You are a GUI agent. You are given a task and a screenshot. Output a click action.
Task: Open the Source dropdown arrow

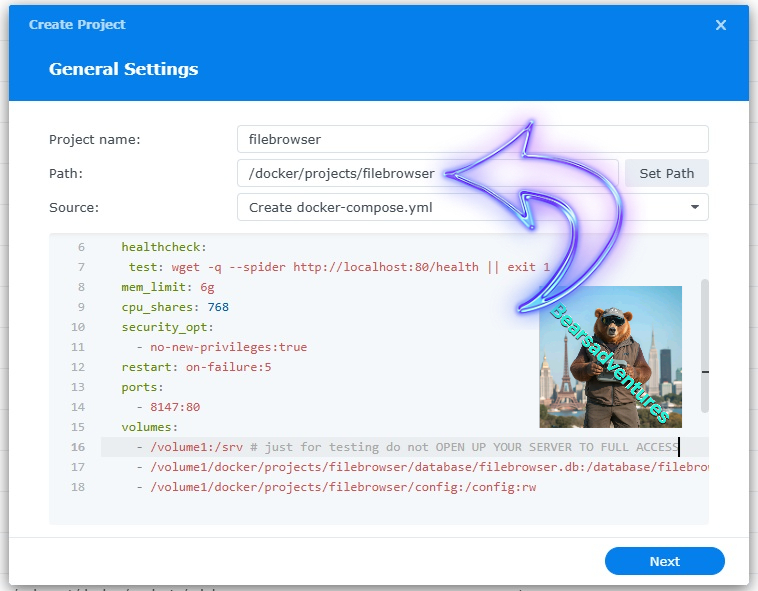pos(694,207)
